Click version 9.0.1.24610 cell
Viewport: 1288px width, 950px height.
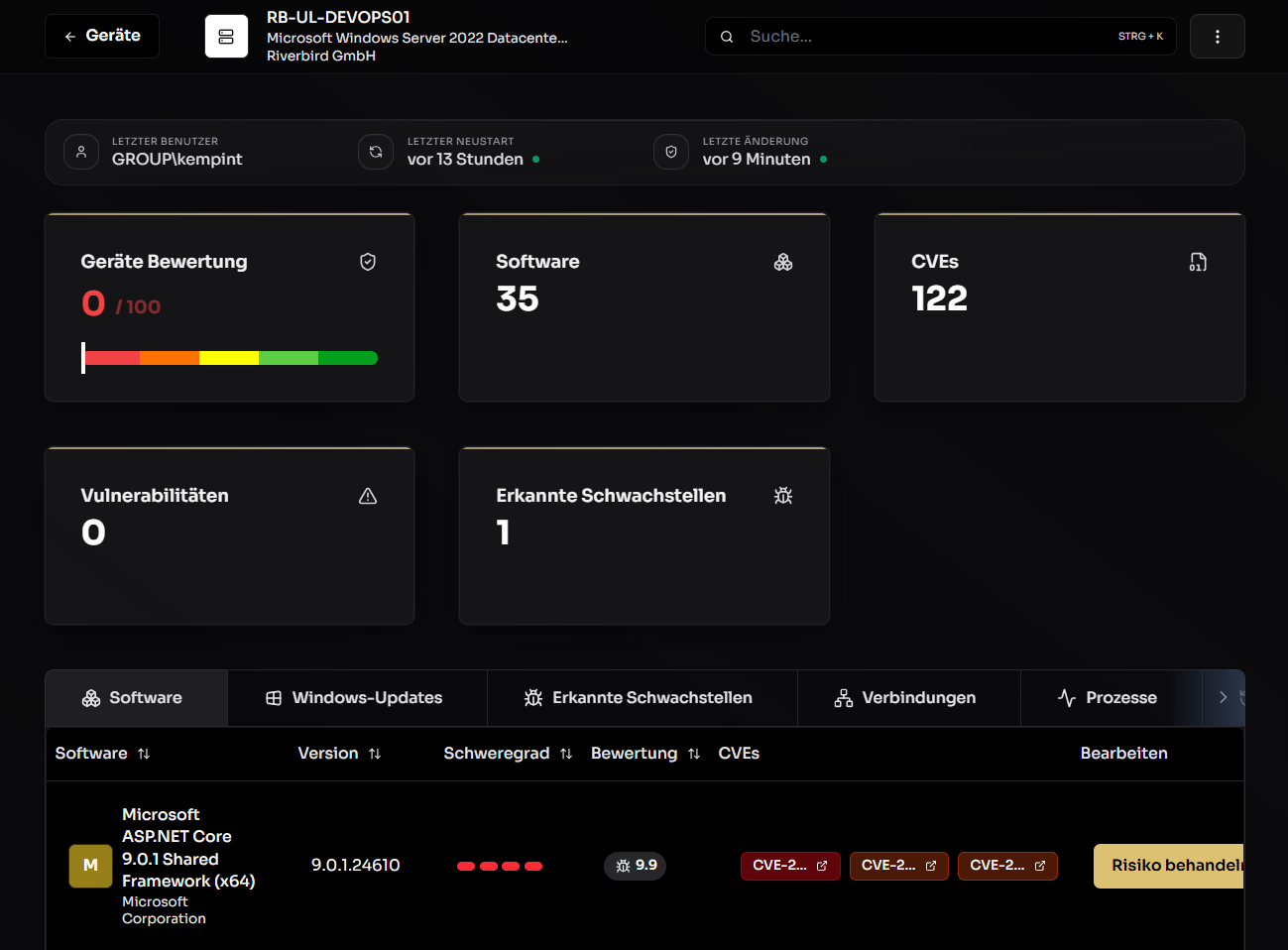pos(356,866)
